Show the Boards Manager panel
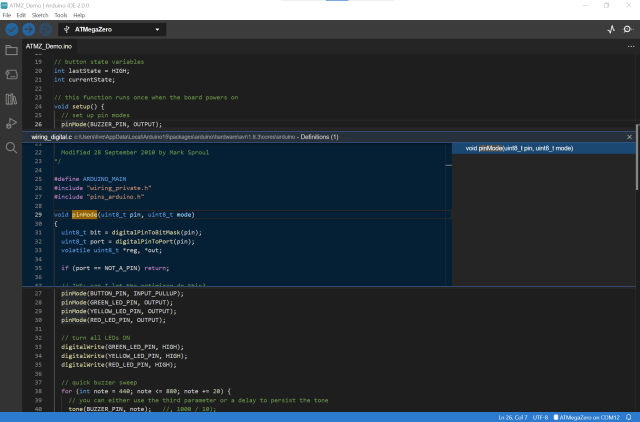The height and width of the screenshot is (422, 640). coord(12,74)
